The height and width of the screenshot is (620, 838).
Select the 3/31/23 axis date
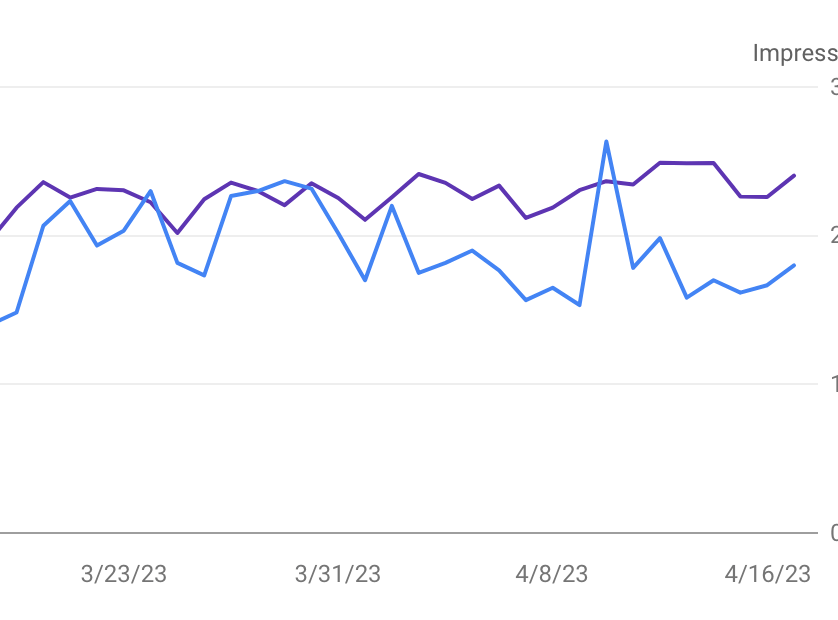[338, 574]
